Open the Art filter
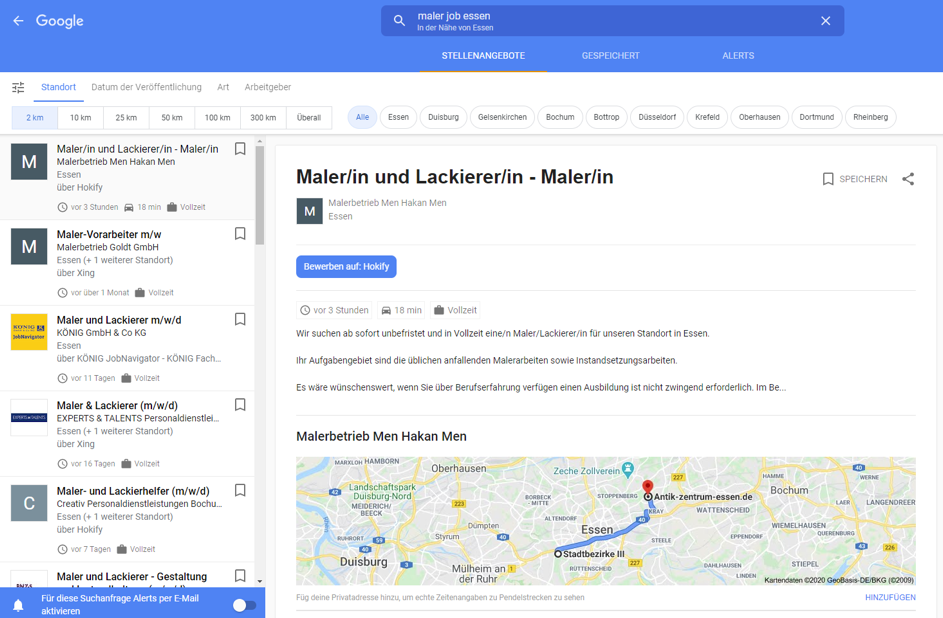Viewport: 943px width, 618px height. [x=223, y=87]
